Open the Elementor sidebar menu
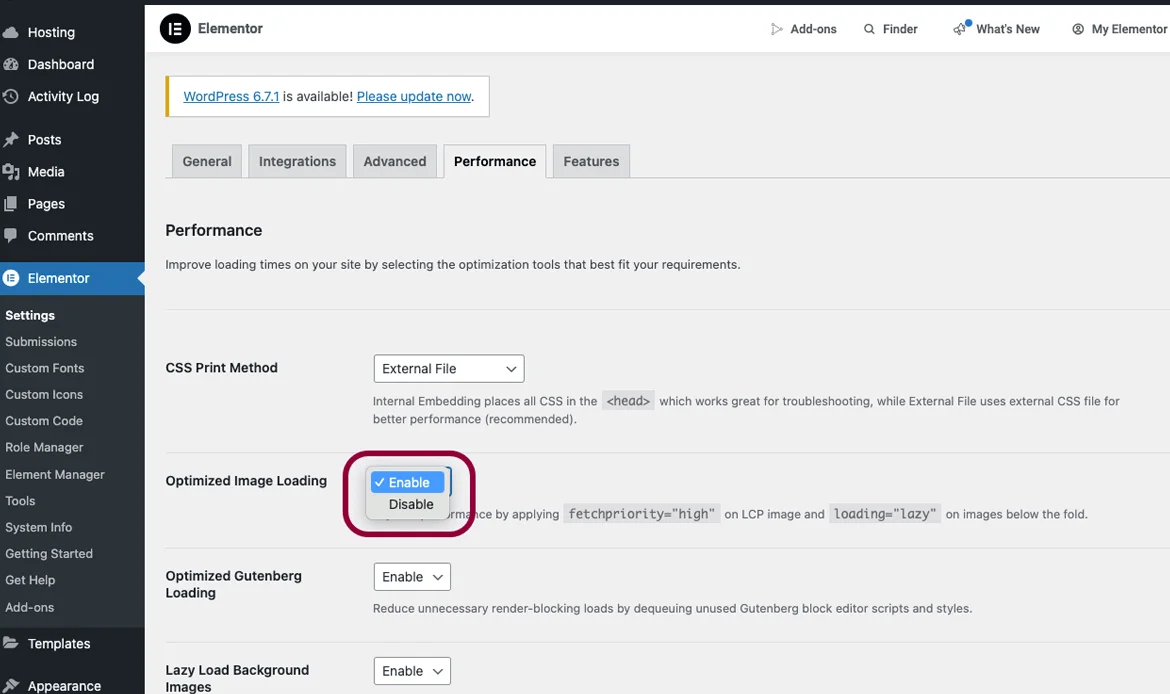The height and width of the screenshot is (694, 1170). coord(72,278)
